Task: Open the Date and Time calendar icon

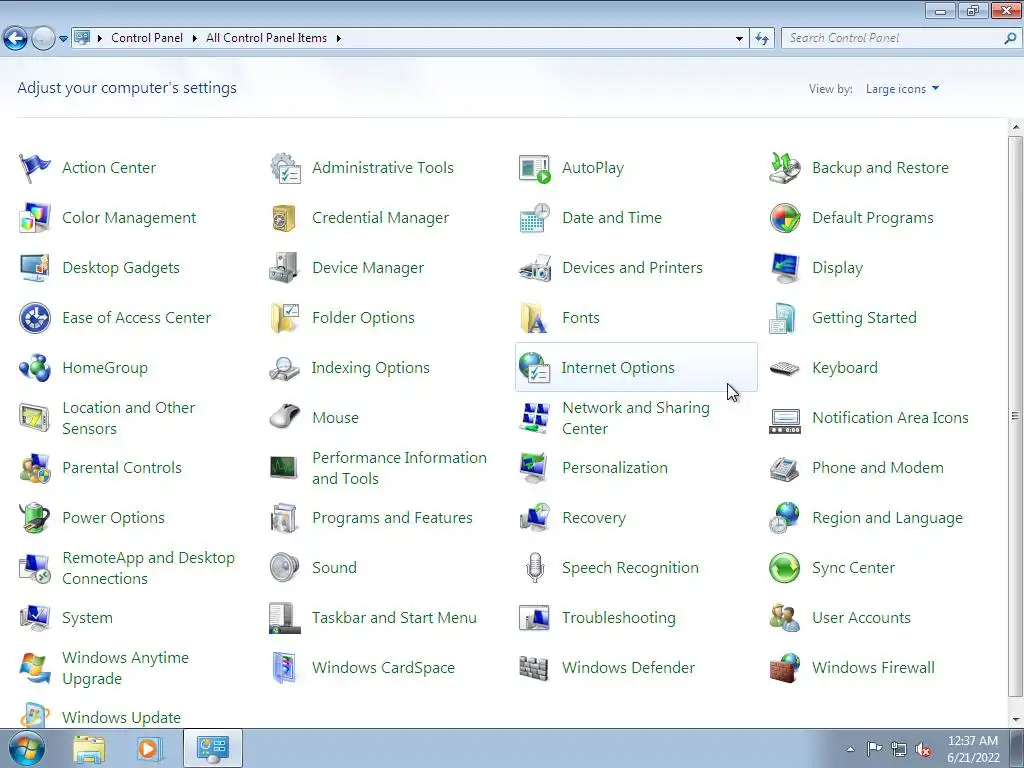Action: pyautogui.click(x=535, y=218)
